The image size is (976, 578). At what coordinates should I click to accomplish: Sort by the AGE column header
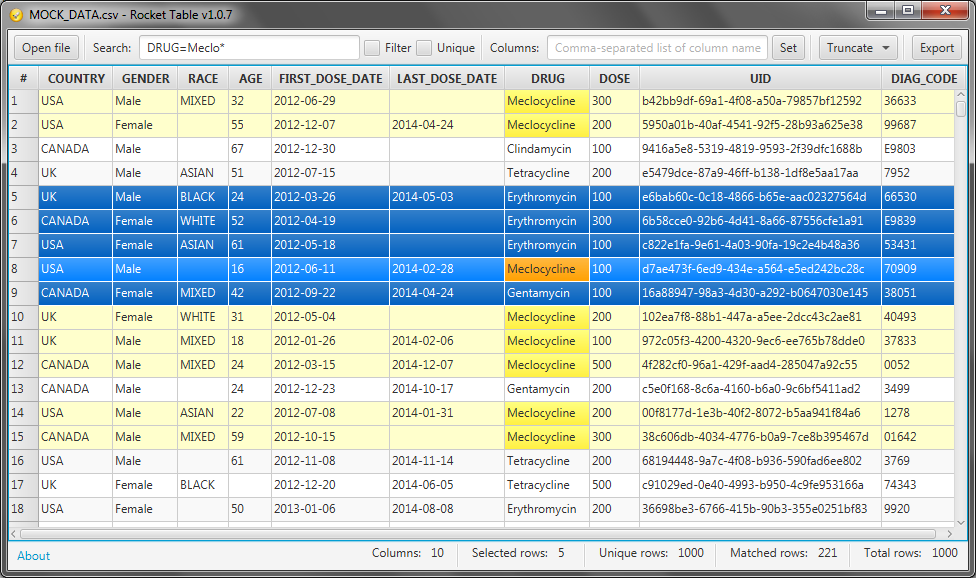pyautogui.click(x=250, y=78)
